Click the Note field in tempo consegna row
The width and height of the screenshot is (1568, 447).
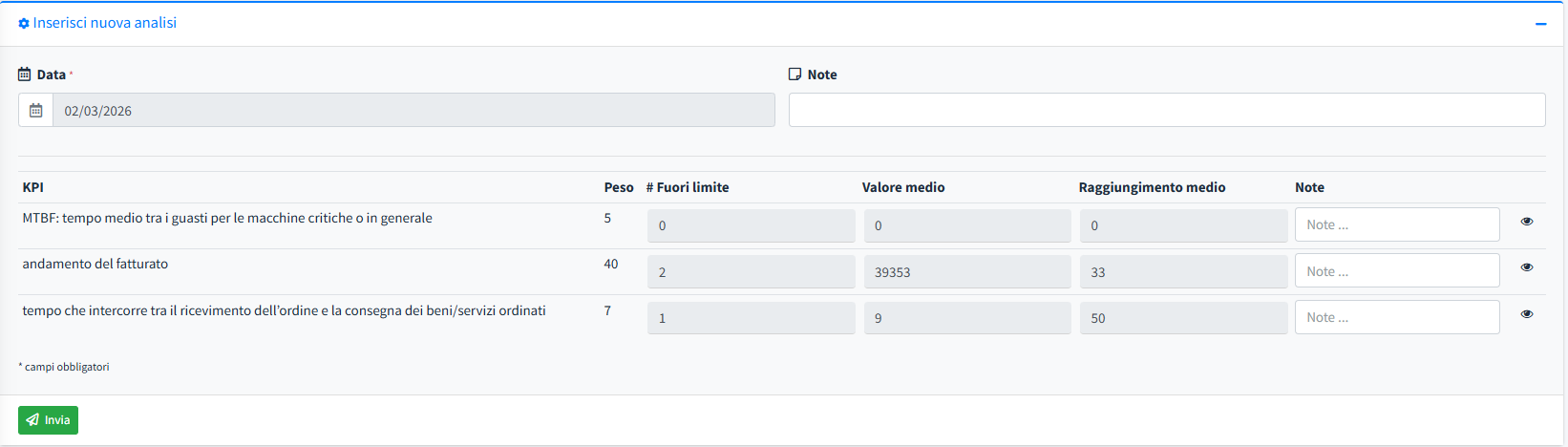click(1396, 317)
